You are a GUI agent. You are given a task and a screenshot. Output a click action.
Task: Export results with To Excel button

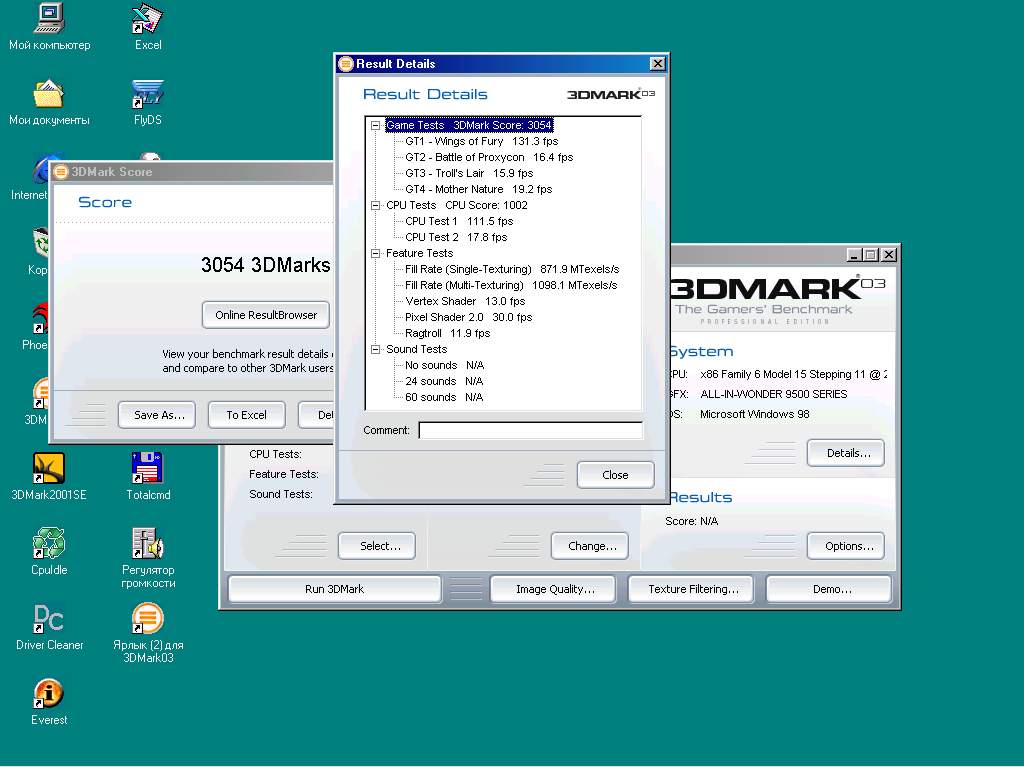246,415
